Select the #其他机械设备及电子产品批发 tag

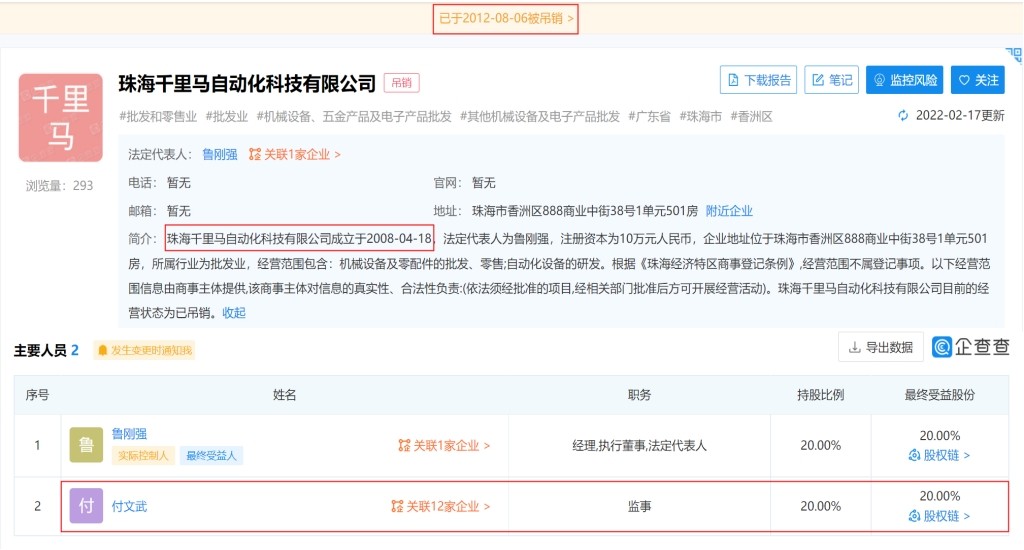click(x=540, y=116)
